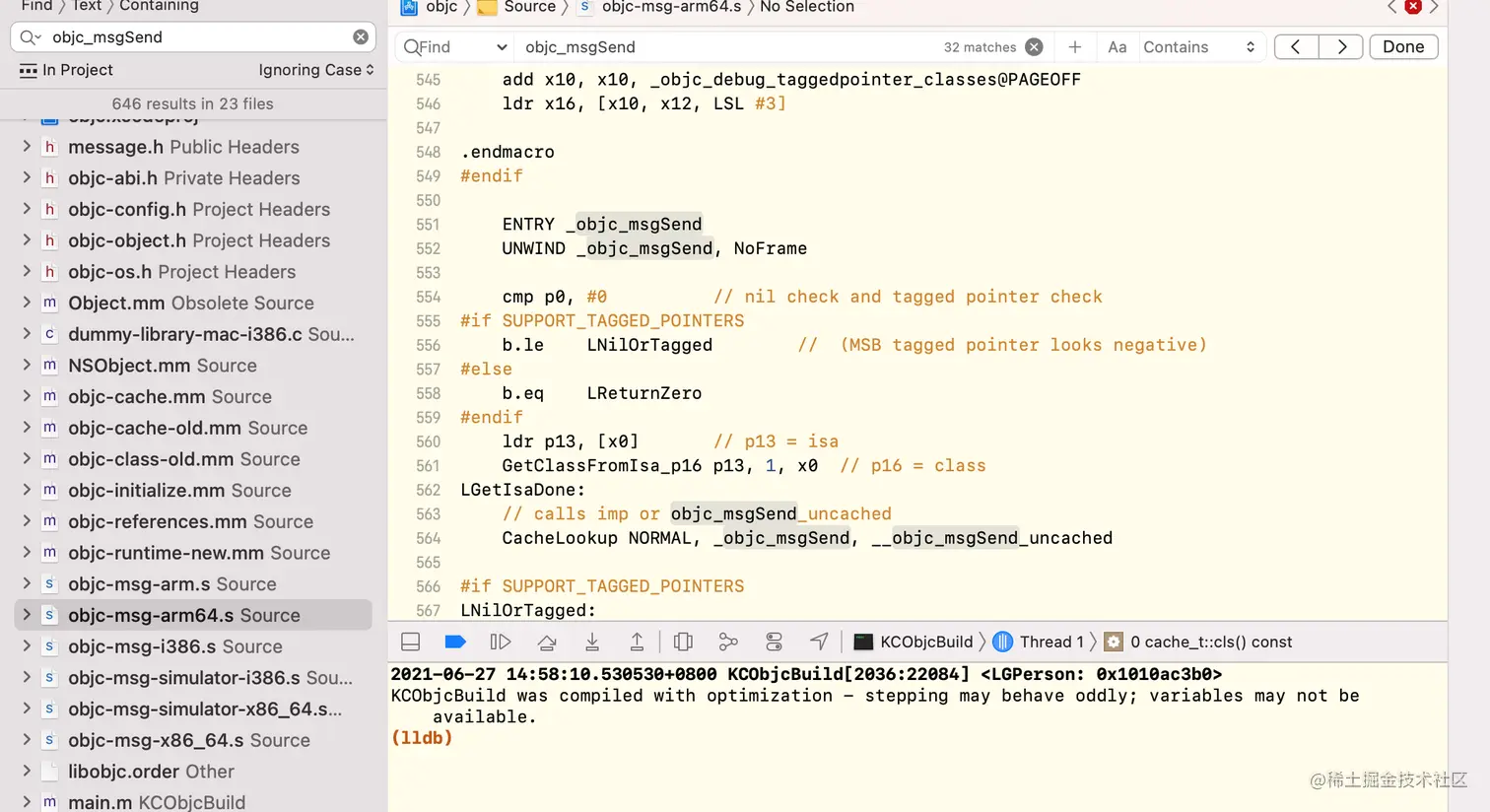The image size is (1490, 812).
Task: Step out in the debug bar
Action: (x=638, y=642)
